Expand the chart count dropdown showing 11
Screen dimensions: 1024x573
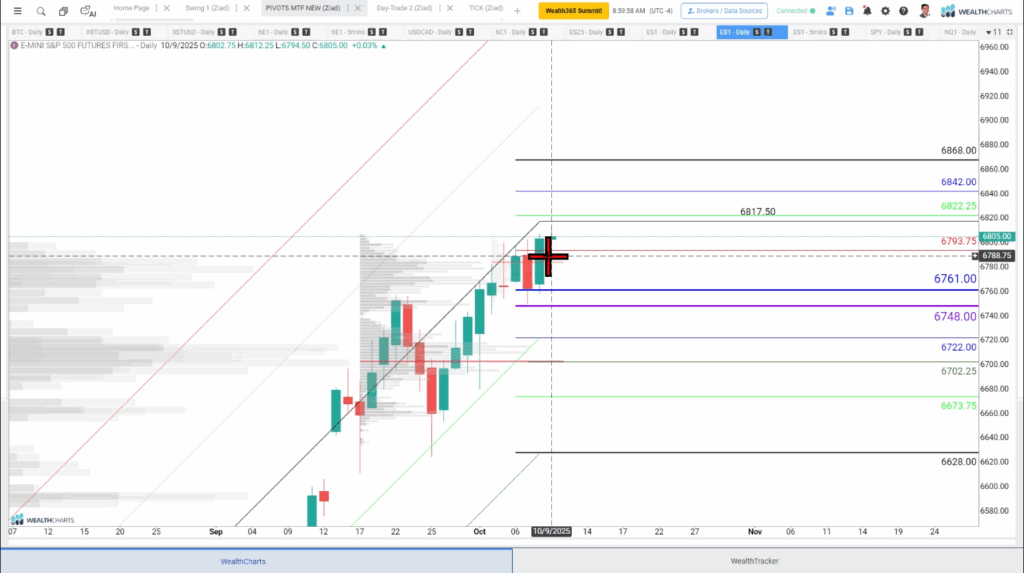click(x=993, y=32)
